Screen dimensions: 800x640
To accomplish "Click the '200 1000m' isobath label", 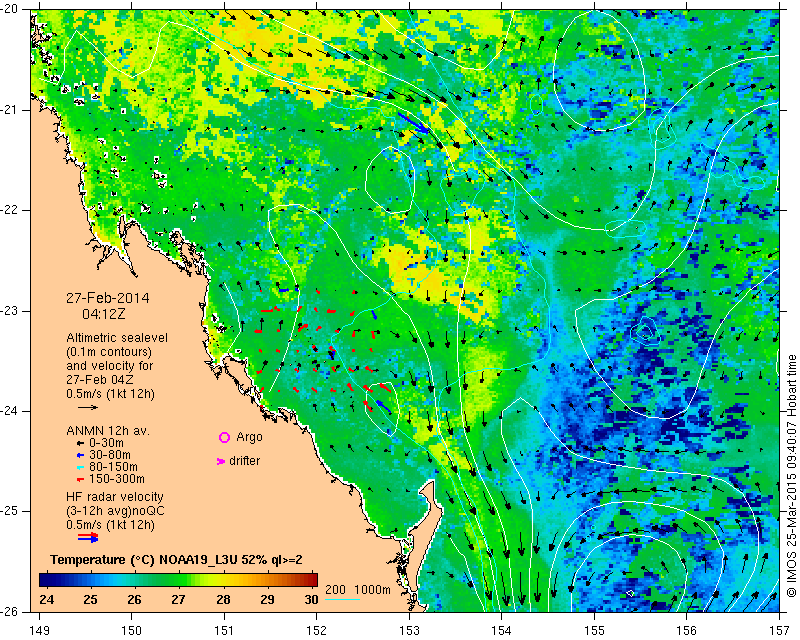I will 358,590.
